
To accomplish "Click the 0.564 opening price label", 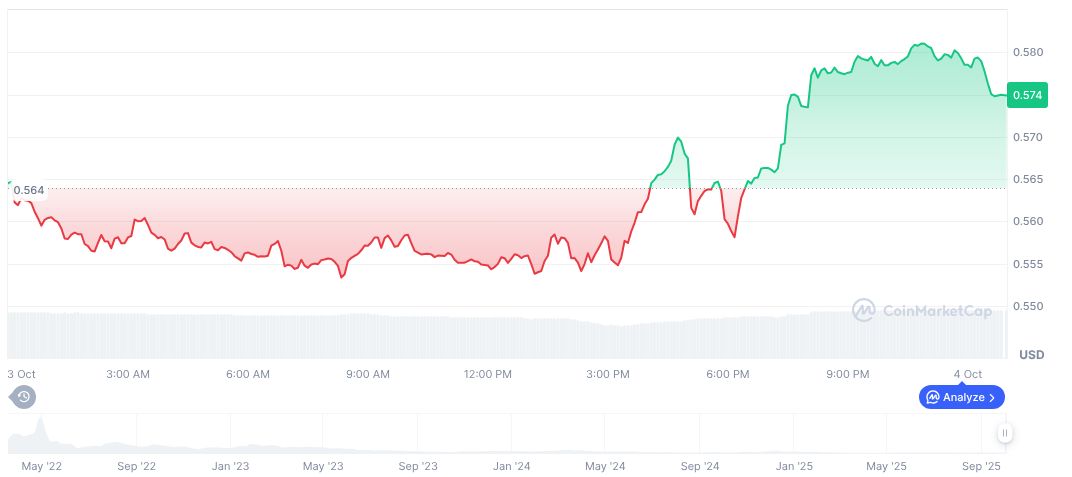I will [28, 190].
